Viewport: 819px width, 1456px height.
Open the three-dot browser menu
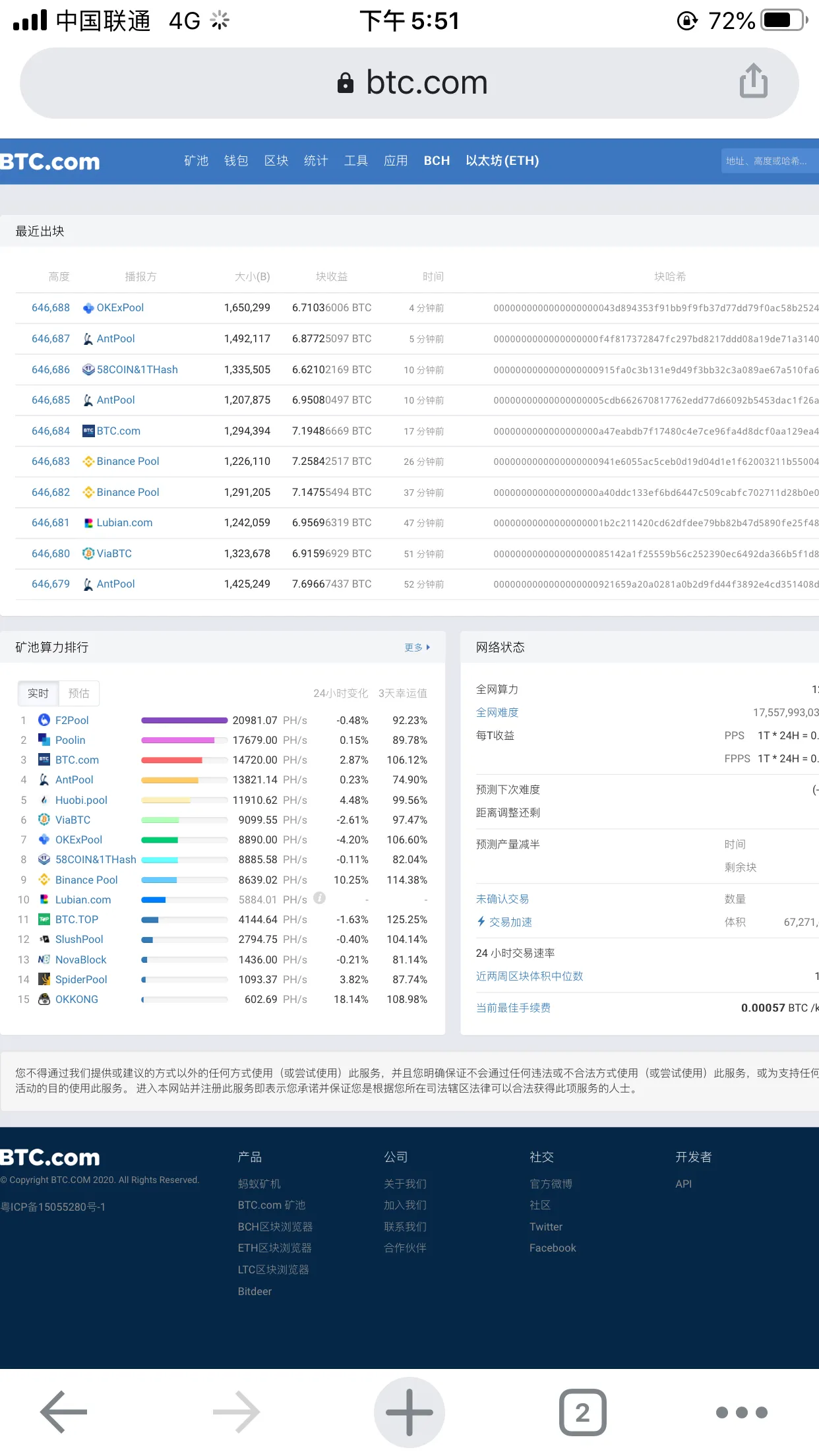click(742, 1412)
